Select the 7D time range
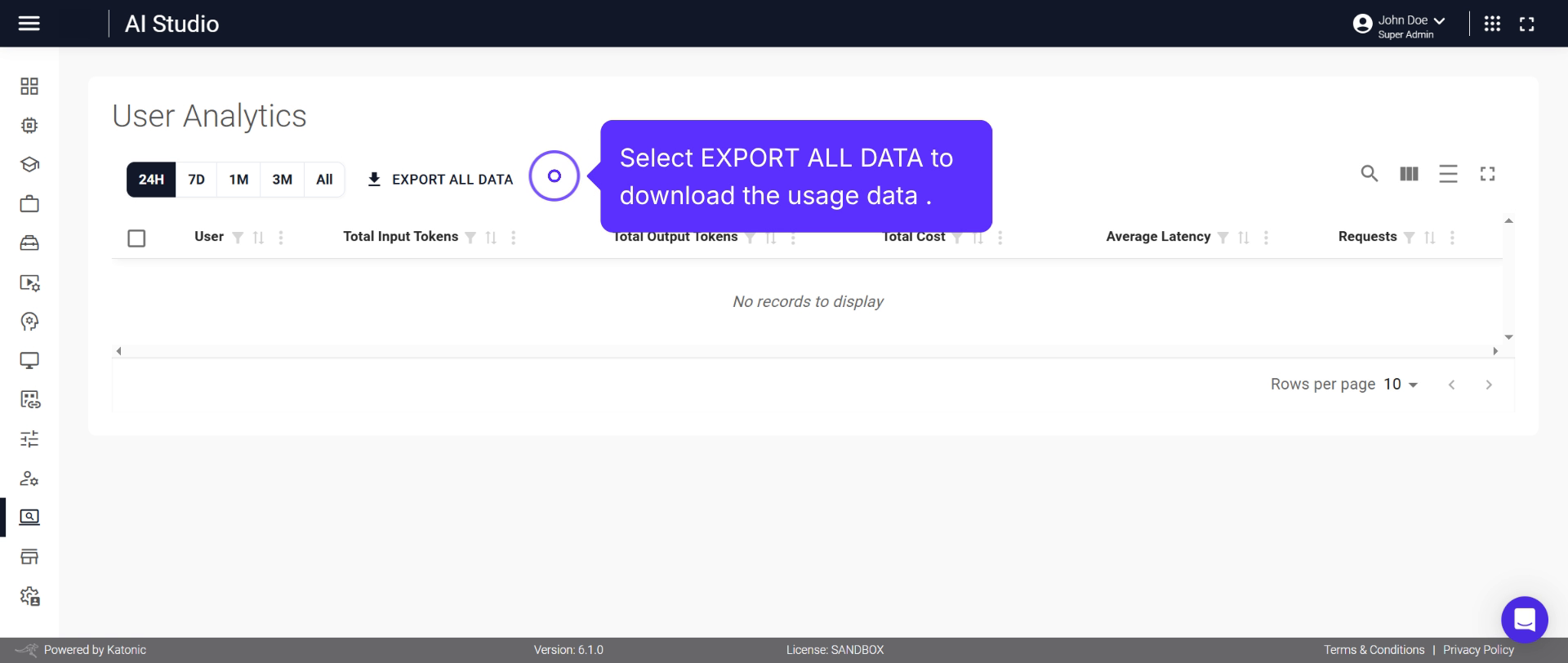 coord(196,180)
